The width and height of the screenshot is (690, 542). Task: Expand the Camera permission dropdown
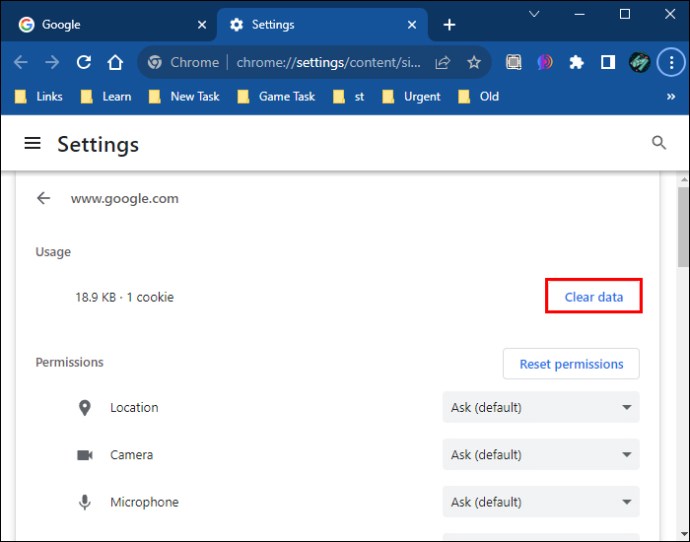[541, 454]
